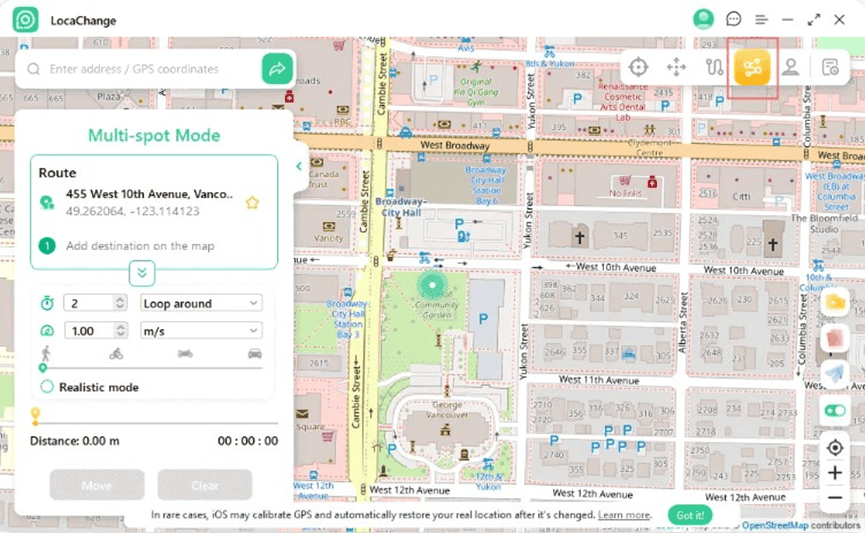865x533 pixels.
Task: Click the Broadway-City Hall station label
Action: click(401, 207)
